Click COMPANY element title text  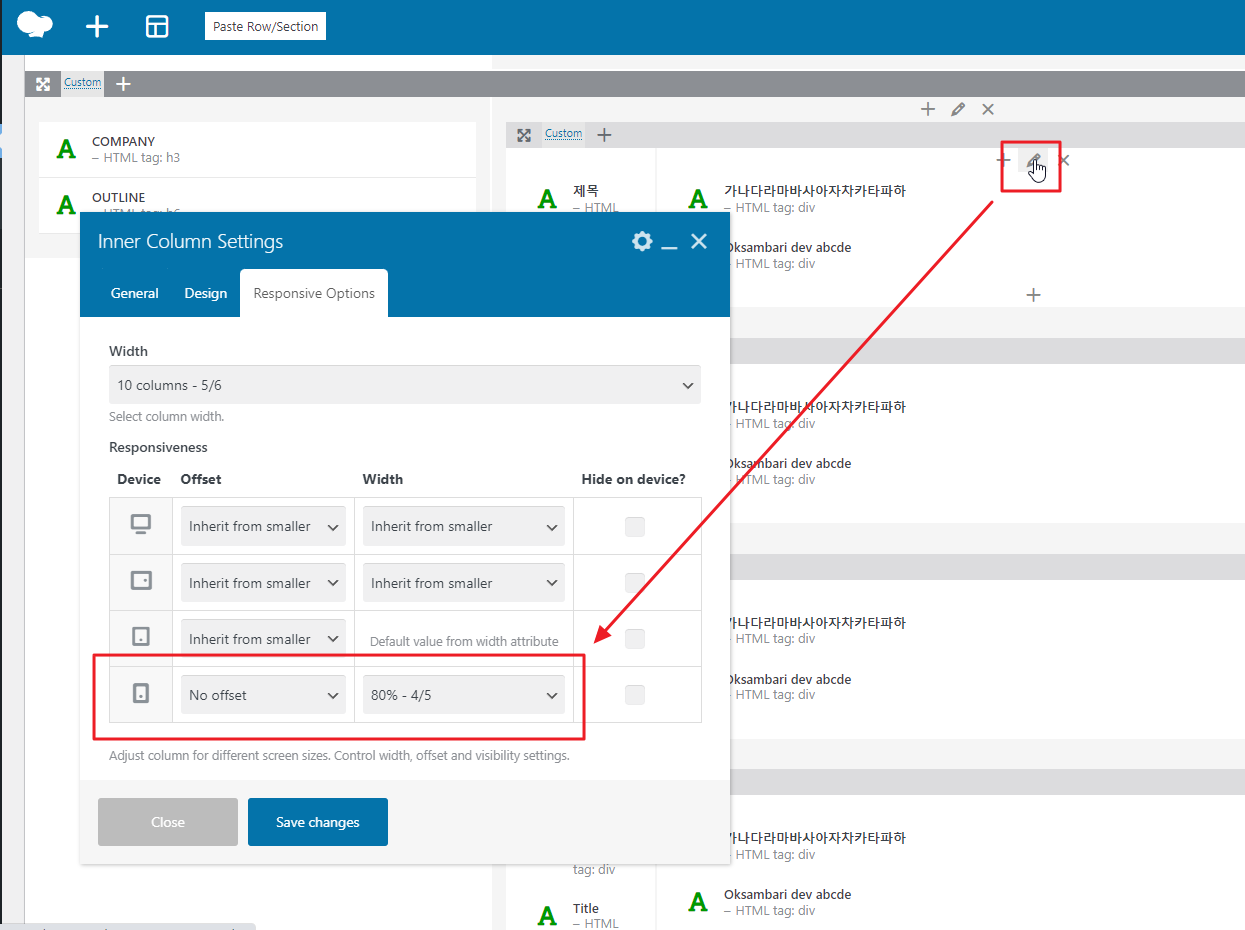coord(123,142)
